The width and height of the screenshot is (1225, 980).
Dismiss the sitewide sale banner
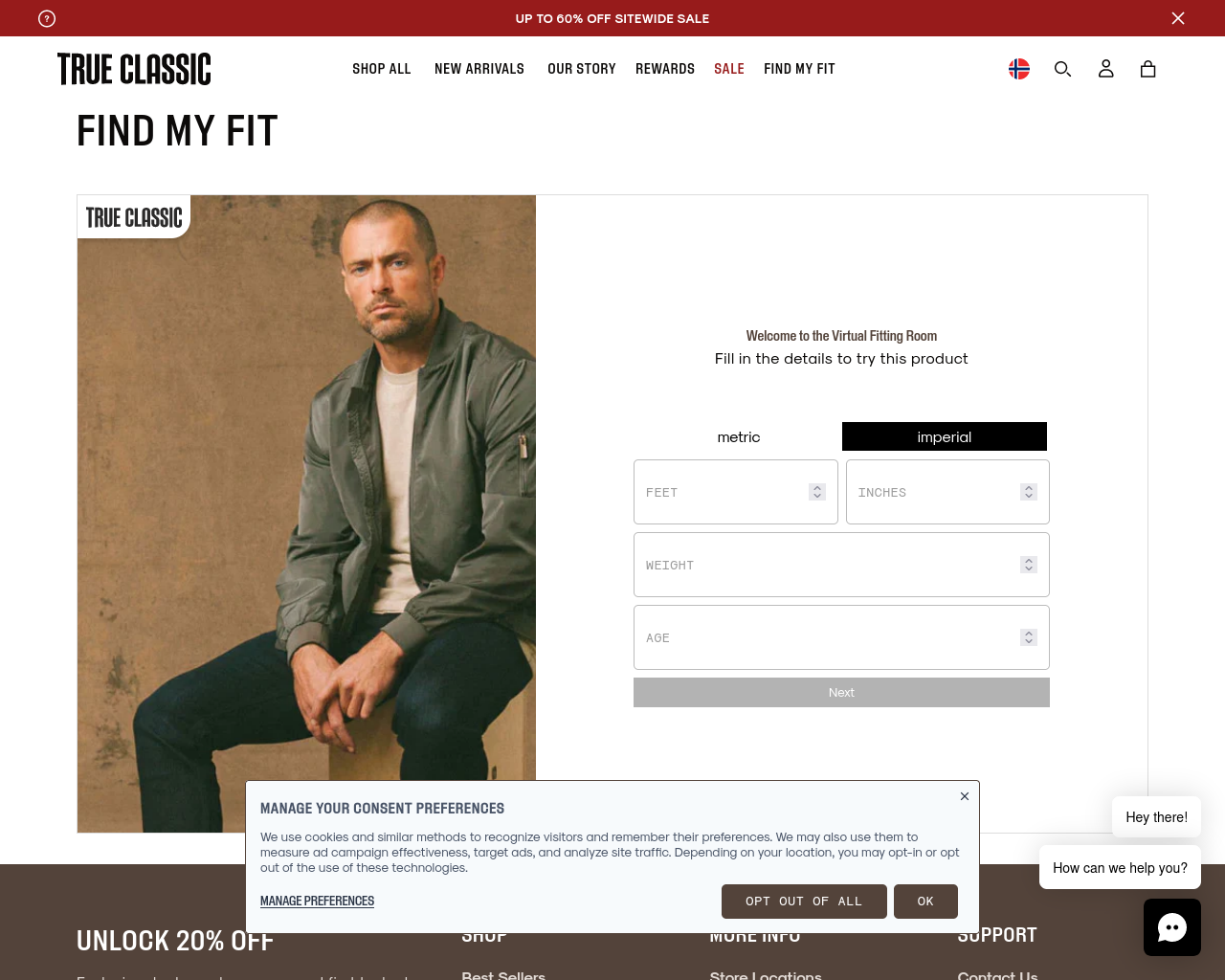point(1178,18)
